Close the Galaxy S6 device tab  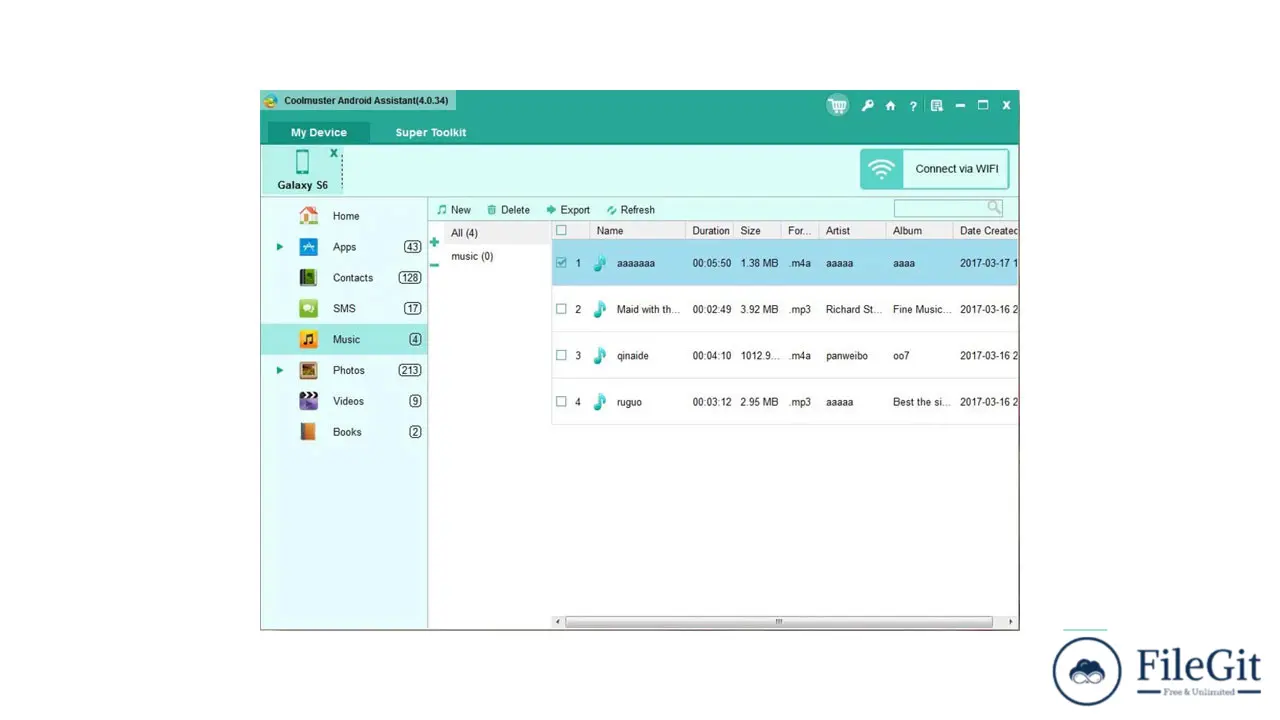(x=334, y=153)
